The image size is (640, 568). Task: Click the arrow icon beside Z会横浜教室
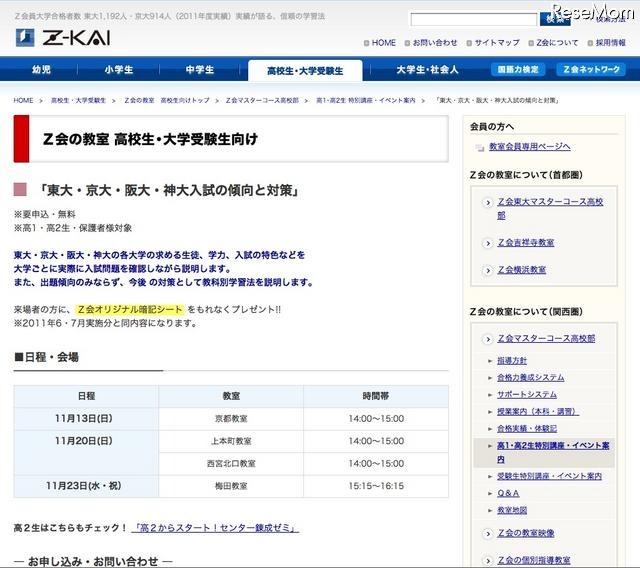coord(487,270)
